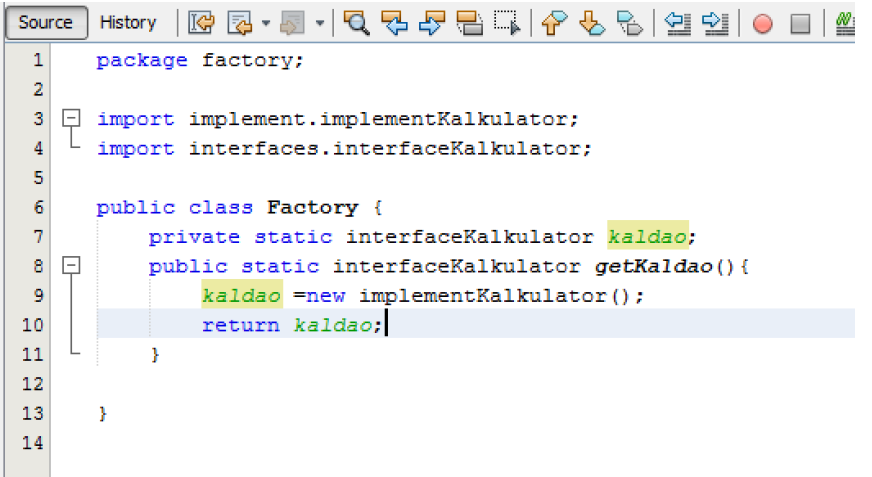
Task: Click 'implementKalkulator()' on line 9
Action: coord(494,296)
